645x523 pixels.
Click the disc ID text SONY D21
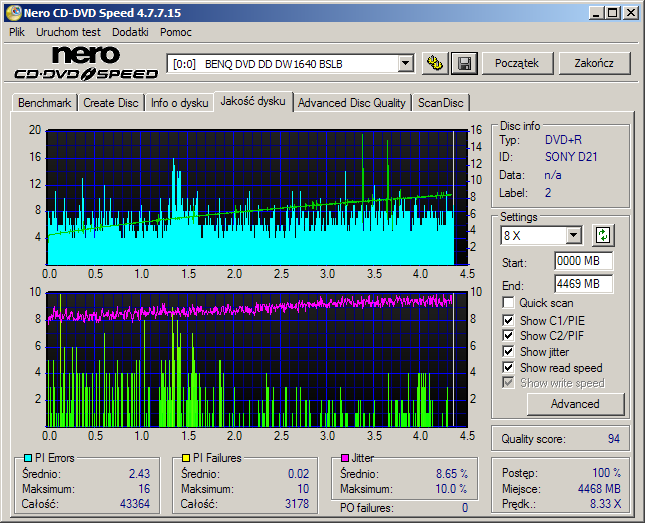coord(571,157)
